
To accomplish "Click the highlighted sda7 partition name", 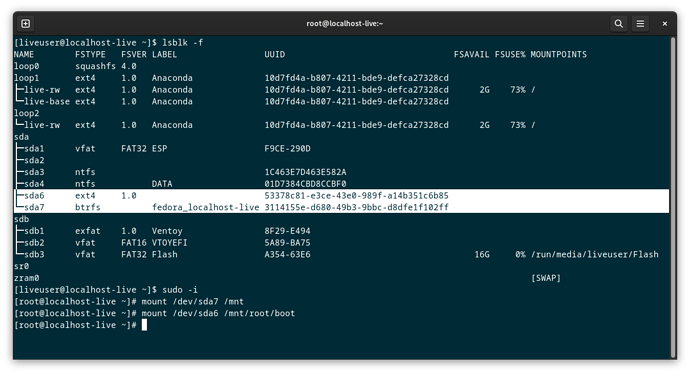I will 34,207.
